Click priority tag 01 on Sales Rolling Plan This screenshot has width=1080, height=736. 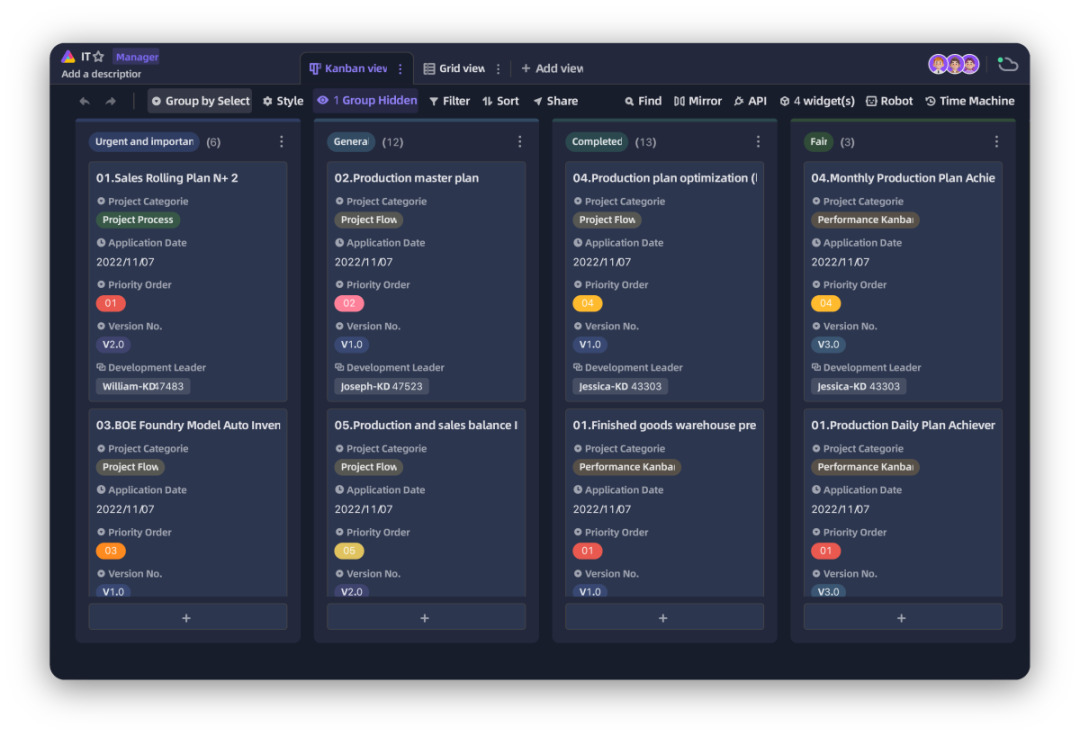pyautogui.click(x=110, y=303)
